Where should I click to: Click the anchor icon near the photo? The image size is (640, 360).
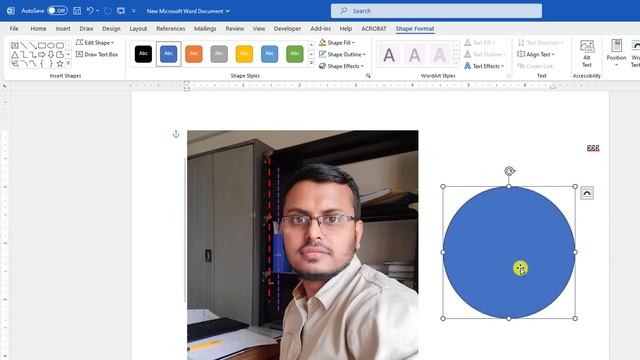point(176,134)
